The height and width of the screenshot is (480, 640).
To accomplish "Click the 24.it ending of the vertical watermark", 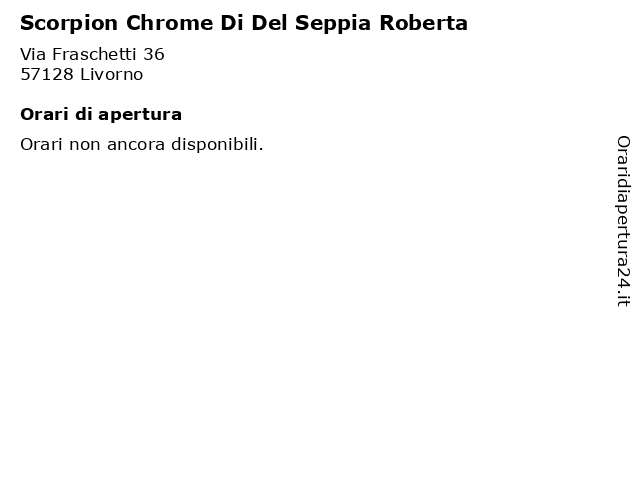I will click(623, 286).
